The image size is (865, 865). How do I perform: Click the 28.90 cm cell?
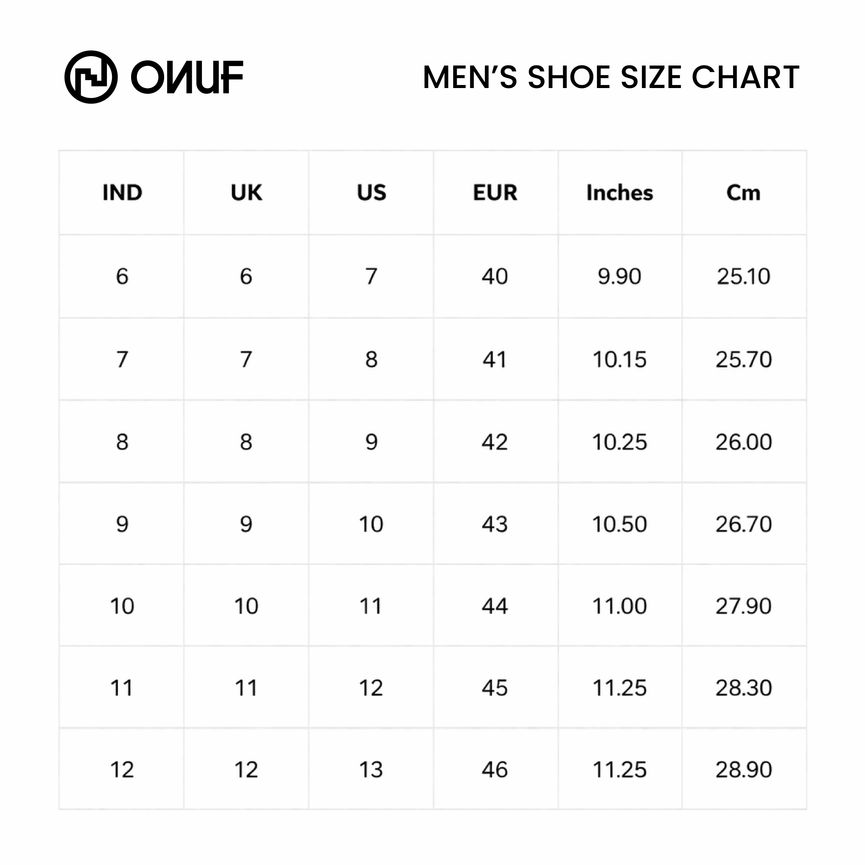pos(743,770)
